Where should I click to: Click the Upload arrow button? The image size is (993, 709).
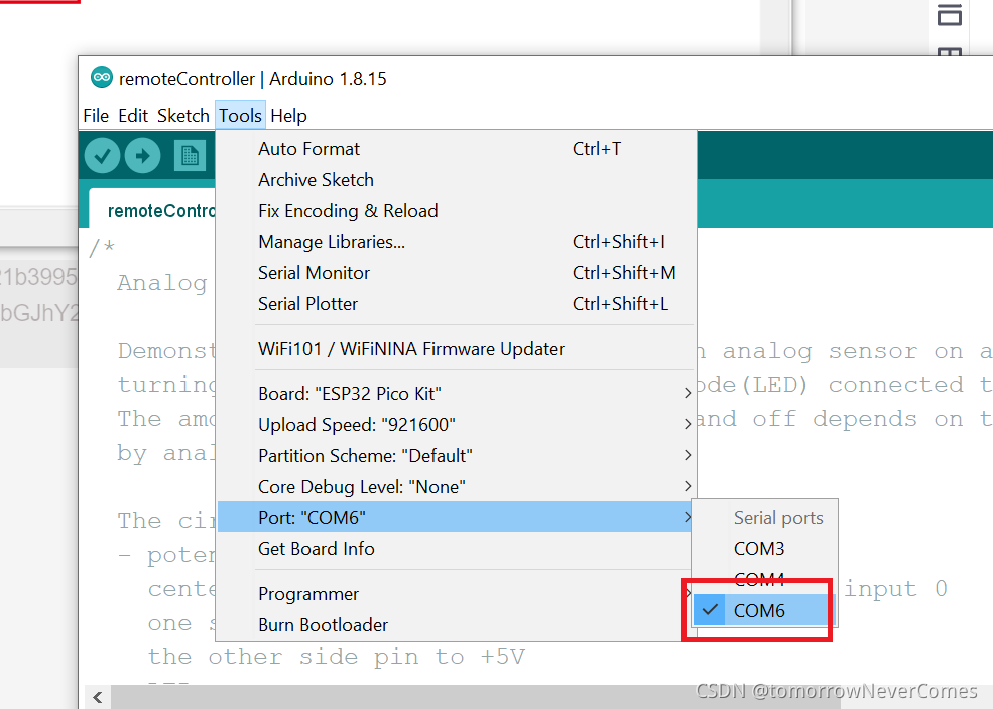pos(142,155)
